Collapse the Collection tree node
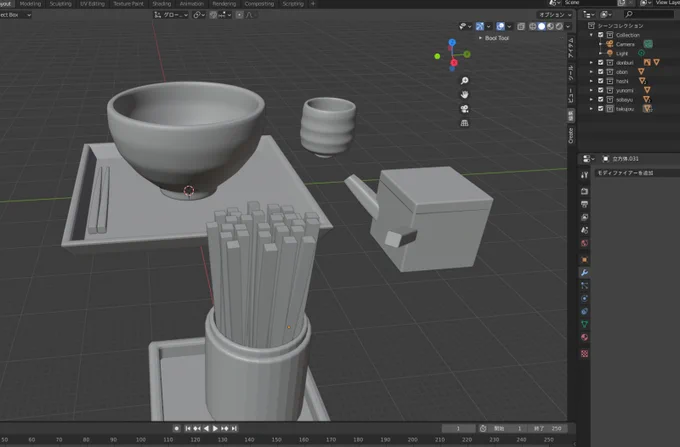680x447 pixels. (591, 35)
